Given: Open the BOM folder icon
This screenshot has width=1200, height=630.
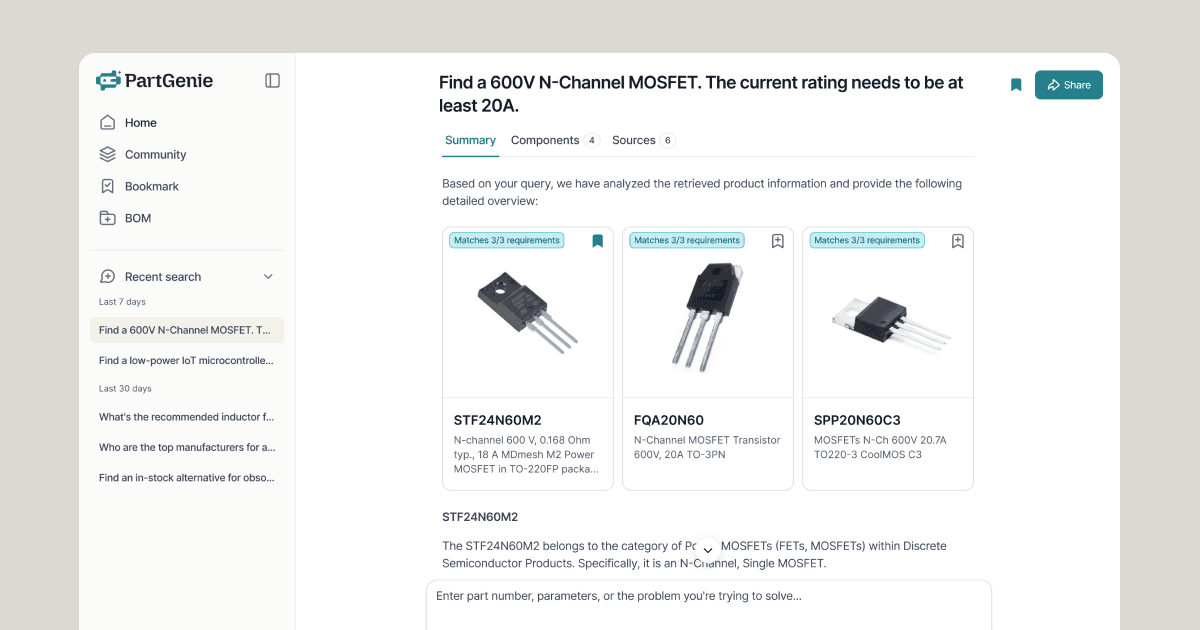Looking at the screenshot, I should coord(108,218).
